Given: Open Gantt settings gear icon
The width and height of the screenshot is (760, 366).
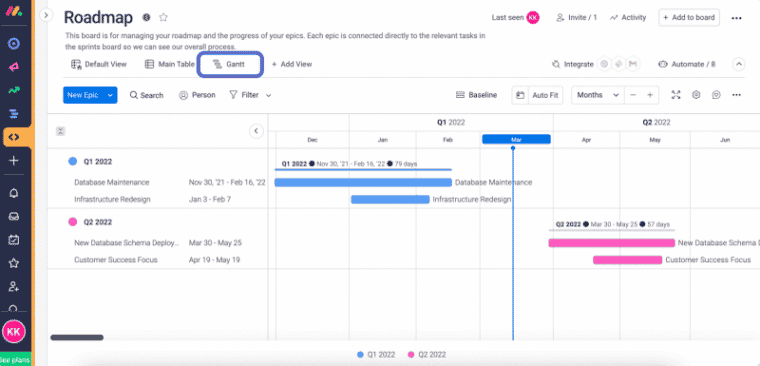Looking at the screenshot, I should [696, 95].
